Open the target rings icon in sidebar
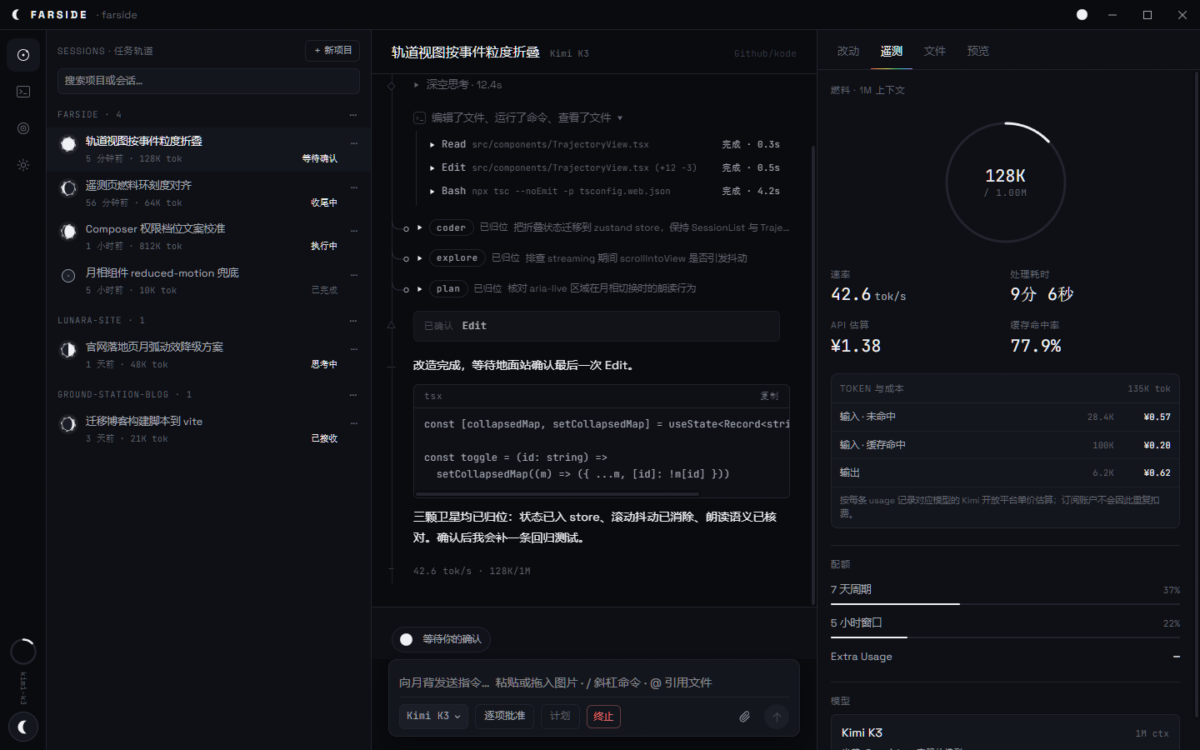Image resolution: width=1200 pixels, height=750 pixels. point(23,128)
